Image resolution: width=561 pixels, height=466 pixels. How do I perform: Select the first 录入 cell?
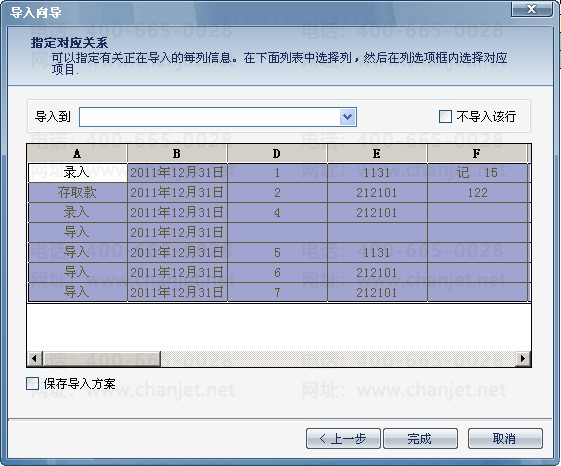77,173
